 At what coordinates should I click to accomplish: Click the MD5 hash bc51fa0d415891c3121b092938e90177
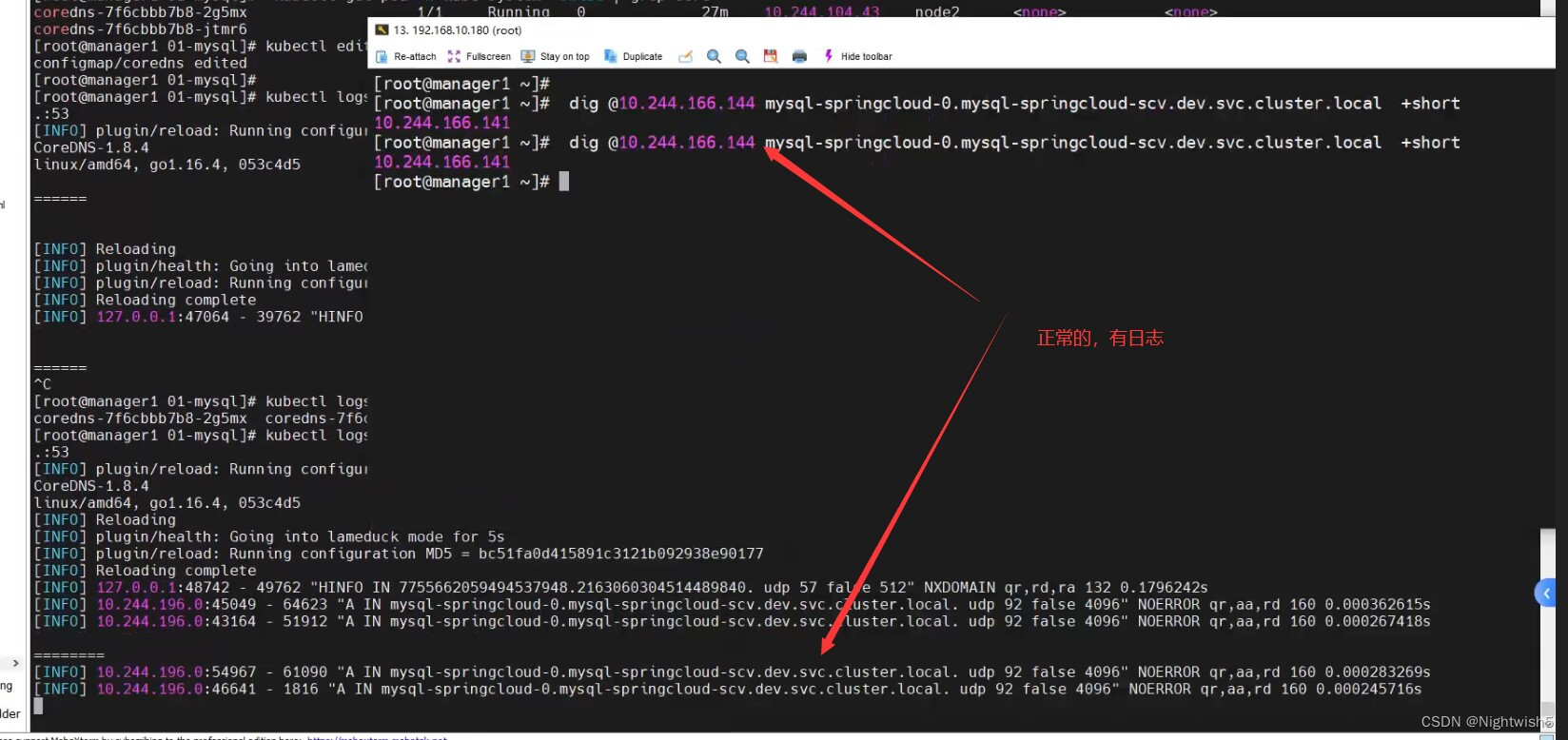(620, 554)
